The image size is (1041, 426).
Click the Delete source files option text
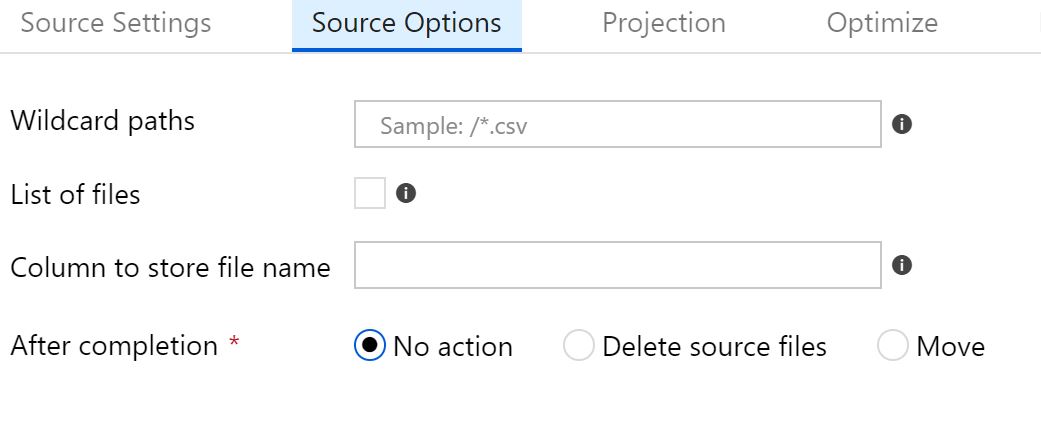click(714, 347)
